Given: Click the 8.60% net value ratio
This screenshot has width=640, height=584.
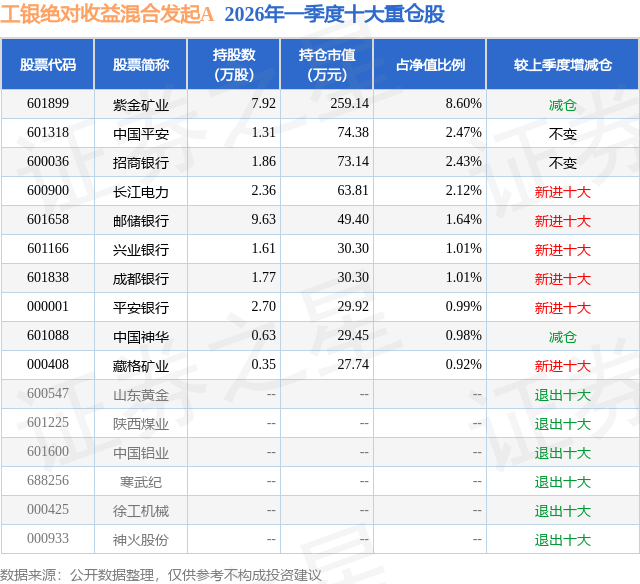Looking at the screenshot, I should tap(463, 104).
